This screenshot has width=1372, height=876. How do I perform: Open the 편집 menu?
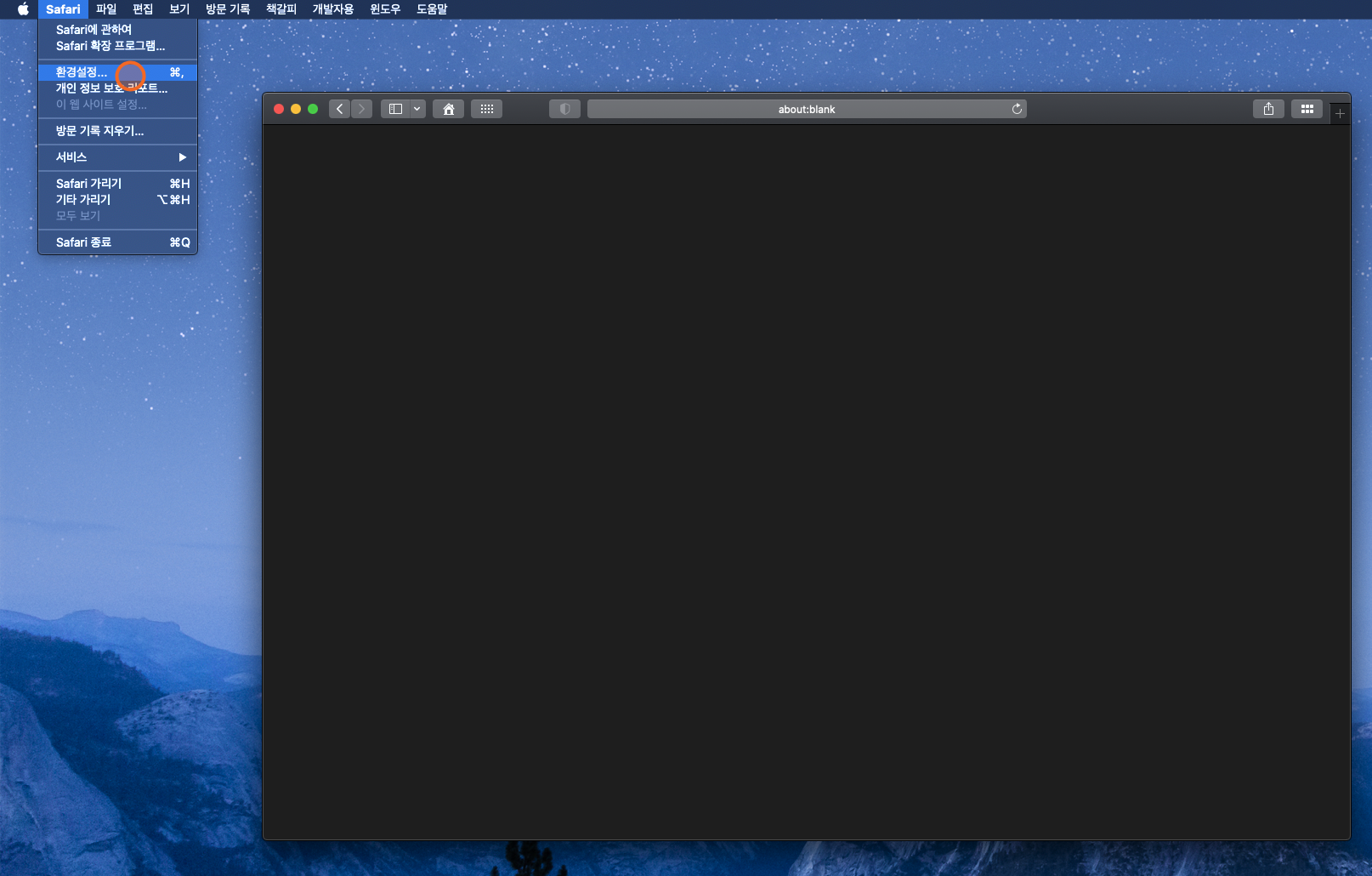pyautogui.click(x=143, y=9)
